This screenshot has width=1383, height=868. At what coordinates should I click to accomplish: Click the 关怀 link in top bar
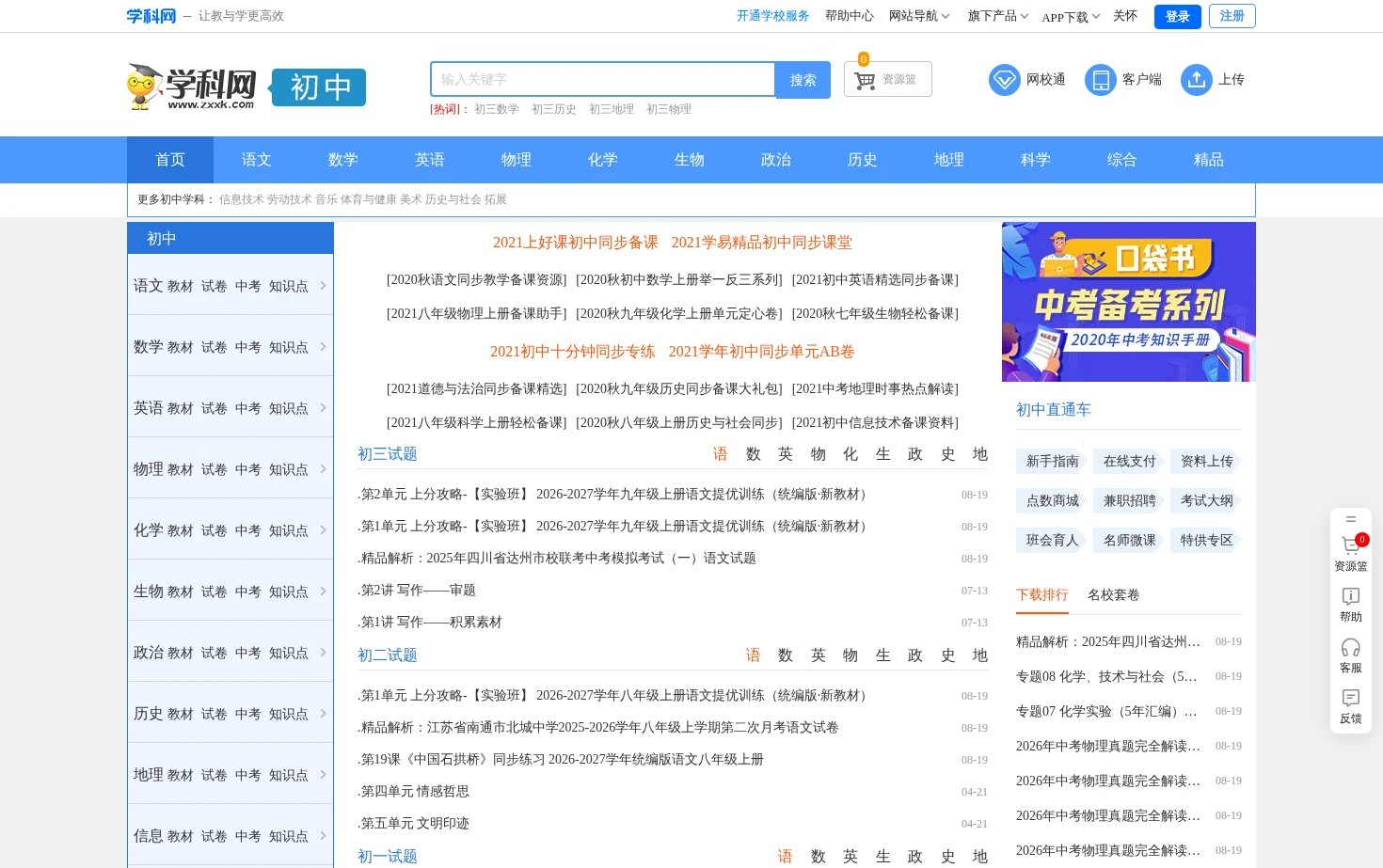coord(1125,16)
